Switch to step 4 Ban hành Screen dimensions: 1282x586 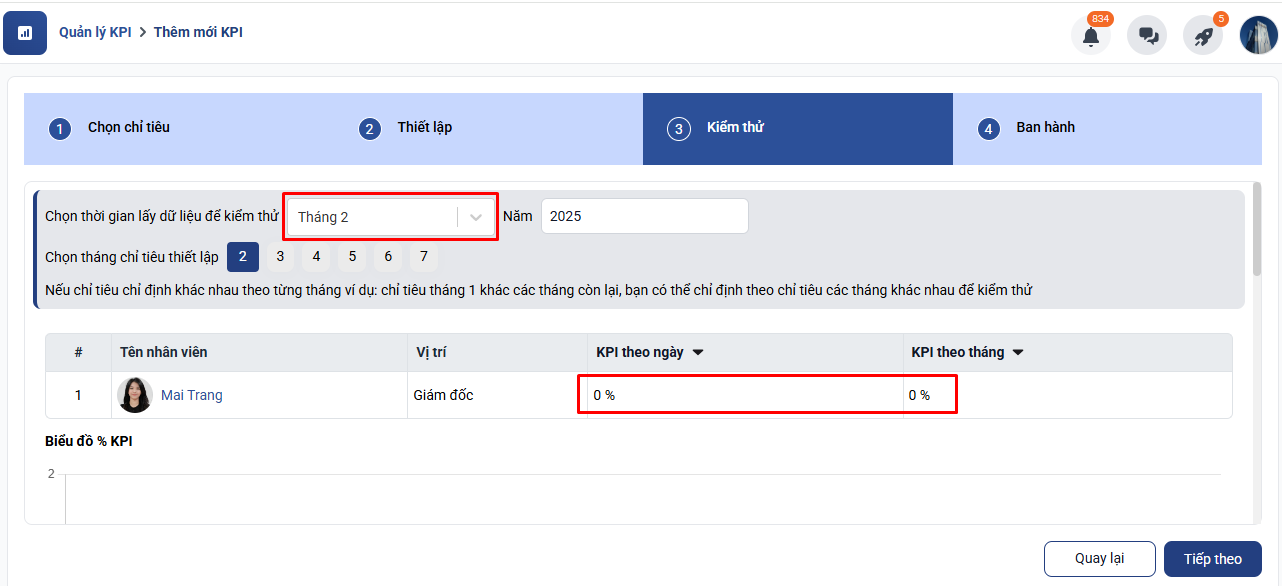pyautogui.click(x=1045, y=128)
